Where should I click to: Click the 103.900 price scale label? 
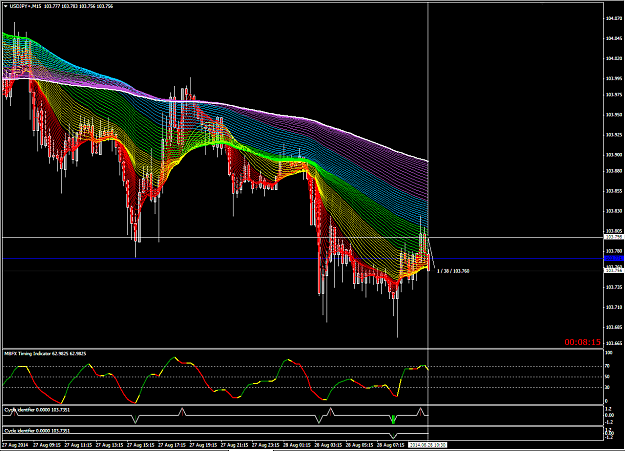pos(614,155)
